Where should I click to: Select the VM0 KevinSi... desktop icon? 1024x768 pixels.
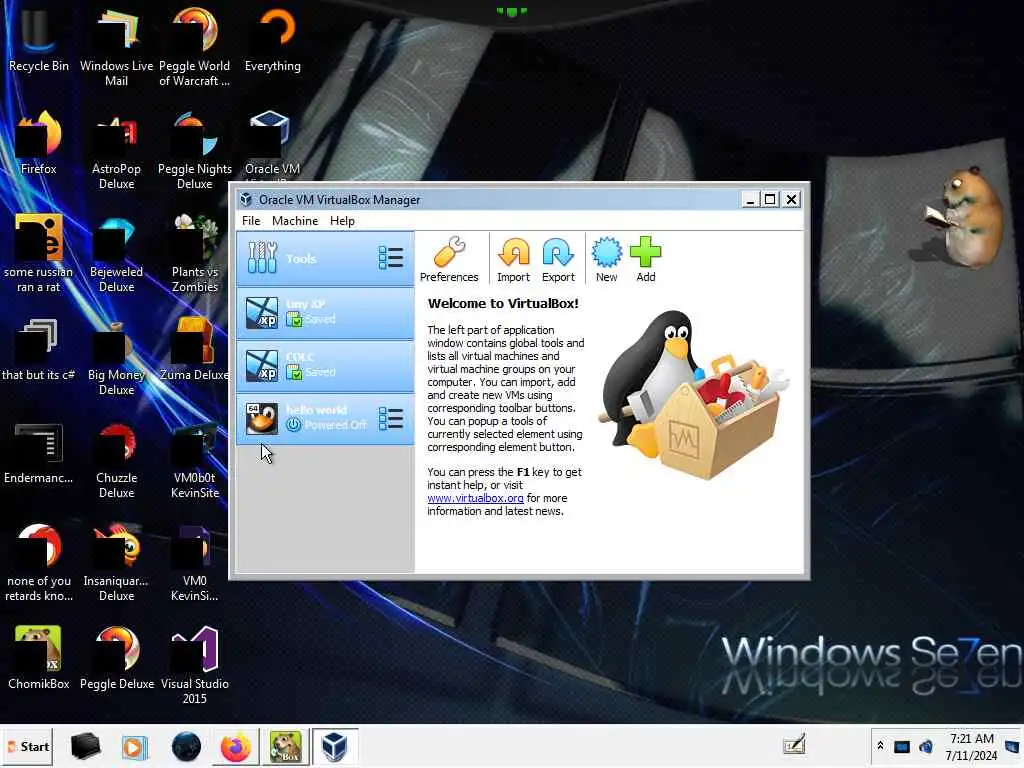coord(195,563)
